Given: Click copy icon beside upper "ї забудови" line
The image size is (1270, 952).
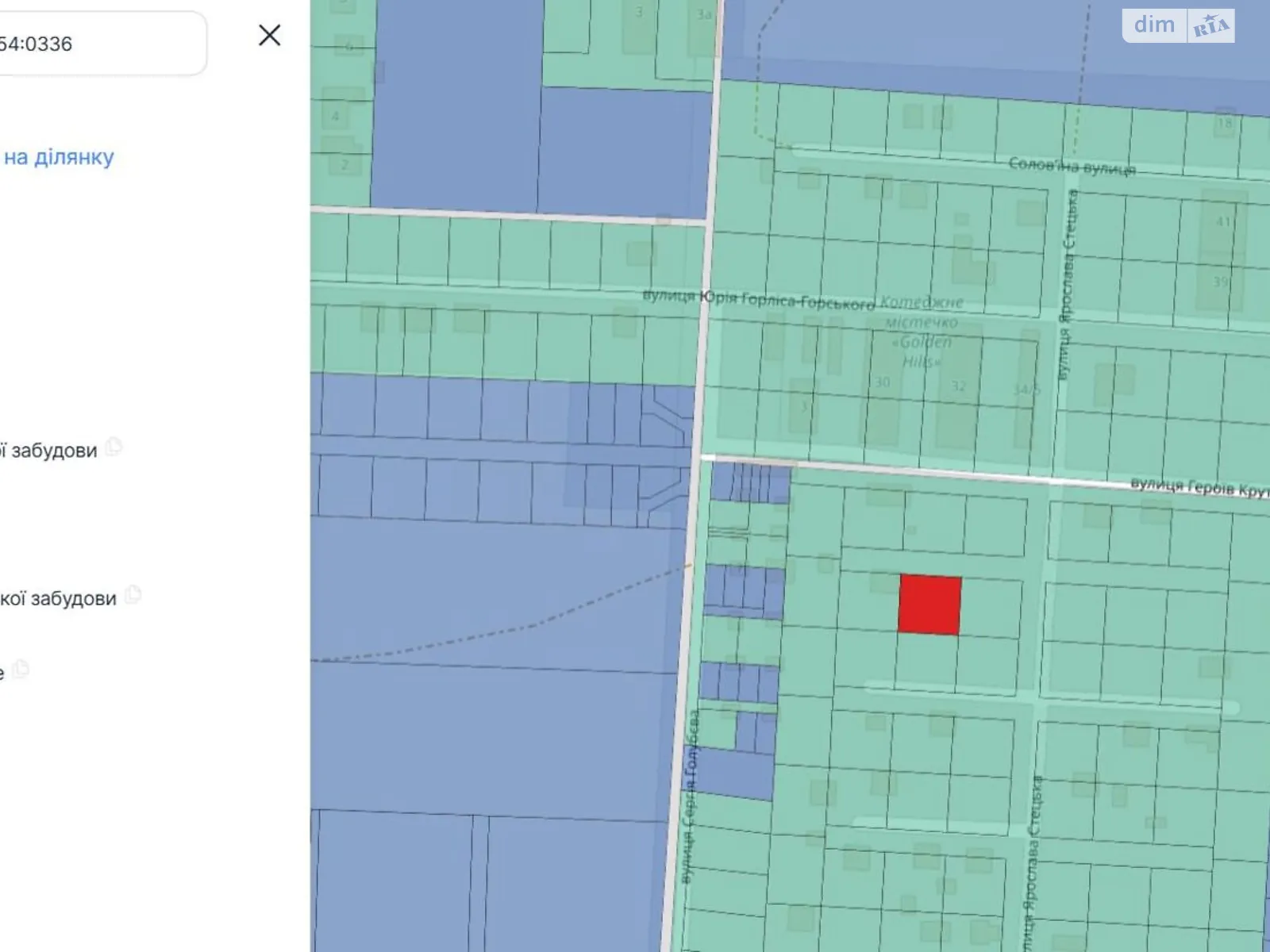Looking at the screenshot, I should point(114,447).
